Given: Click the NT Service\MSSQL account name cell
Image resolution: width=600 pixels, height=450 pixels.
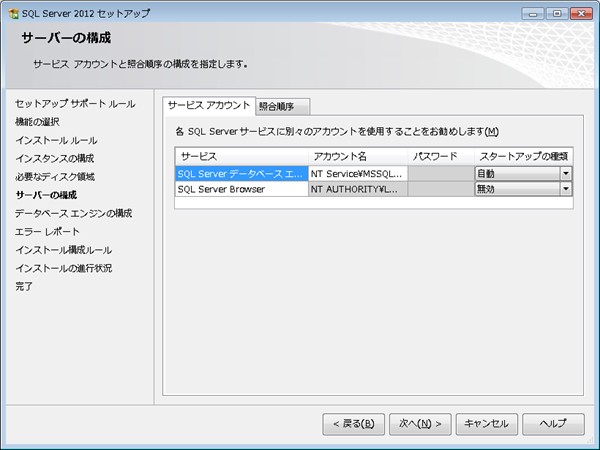Looking at the screenshot, I should [x=358, y=174].
